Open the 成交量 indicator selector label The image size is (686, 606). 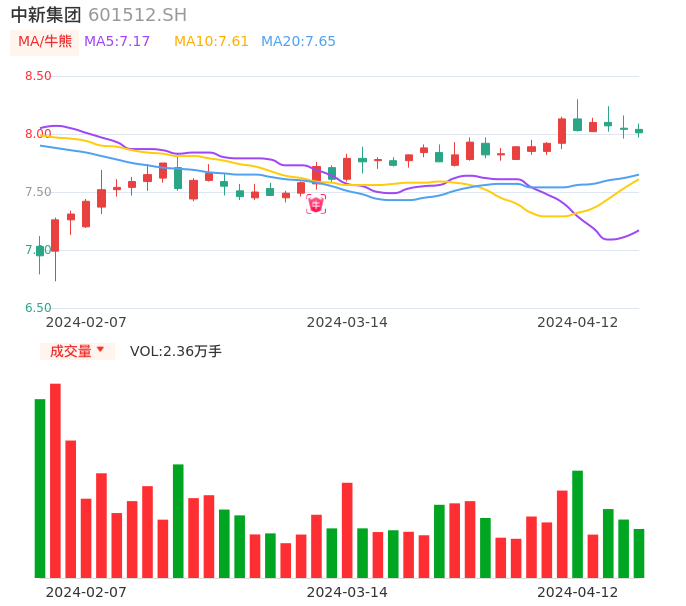[70, 351]
